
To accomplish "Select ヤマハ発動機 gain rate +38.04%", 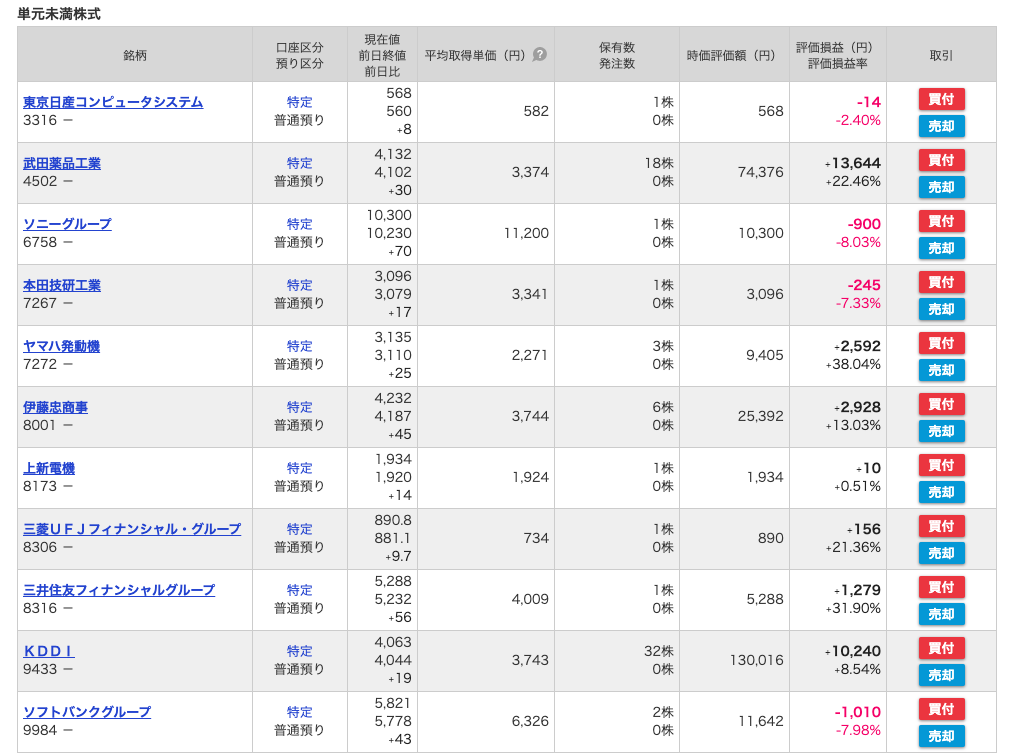I will [853, 364].
